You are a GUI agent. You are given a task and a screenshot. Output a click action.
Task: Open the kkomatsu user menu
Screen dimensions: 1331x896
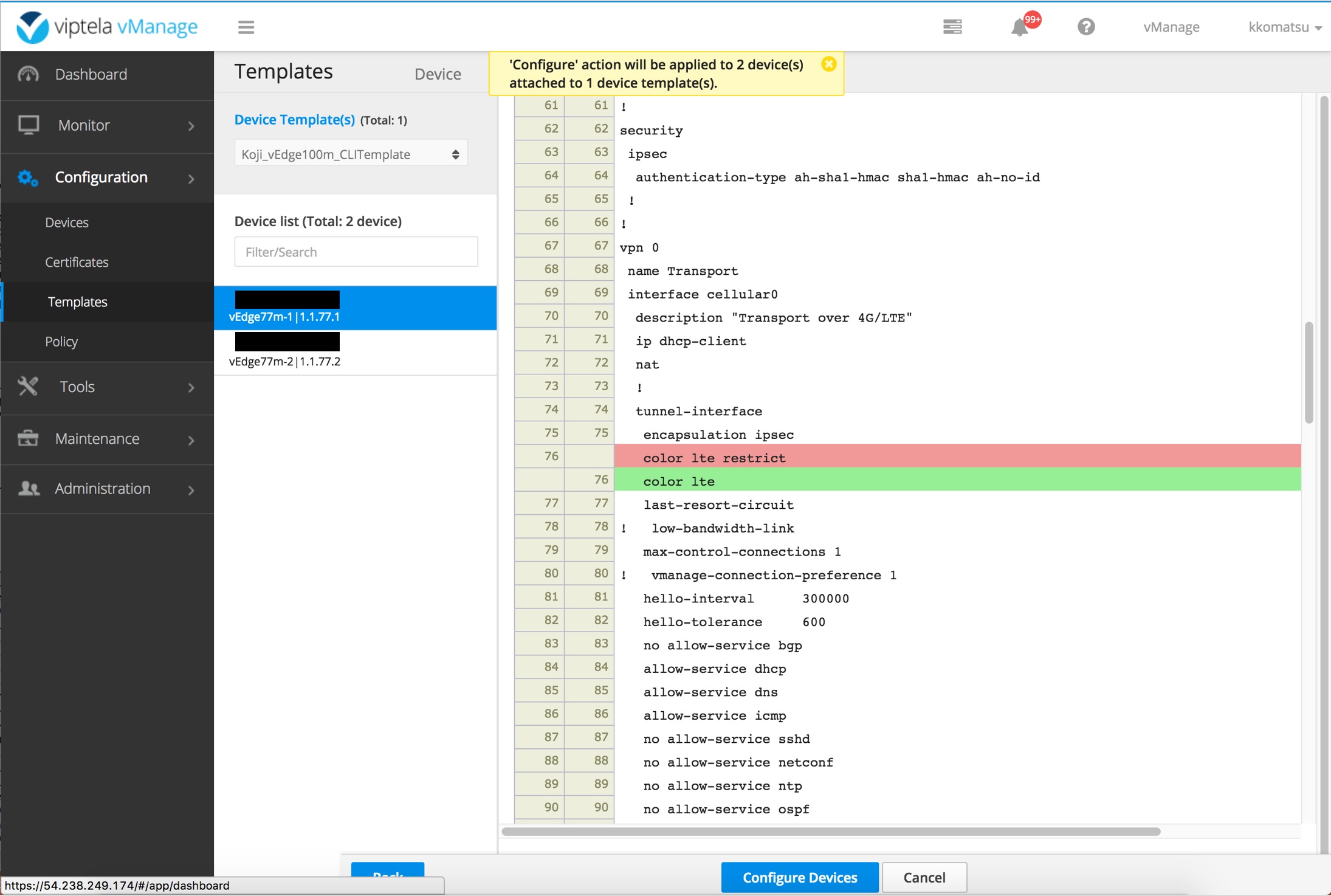[1284, 27]
